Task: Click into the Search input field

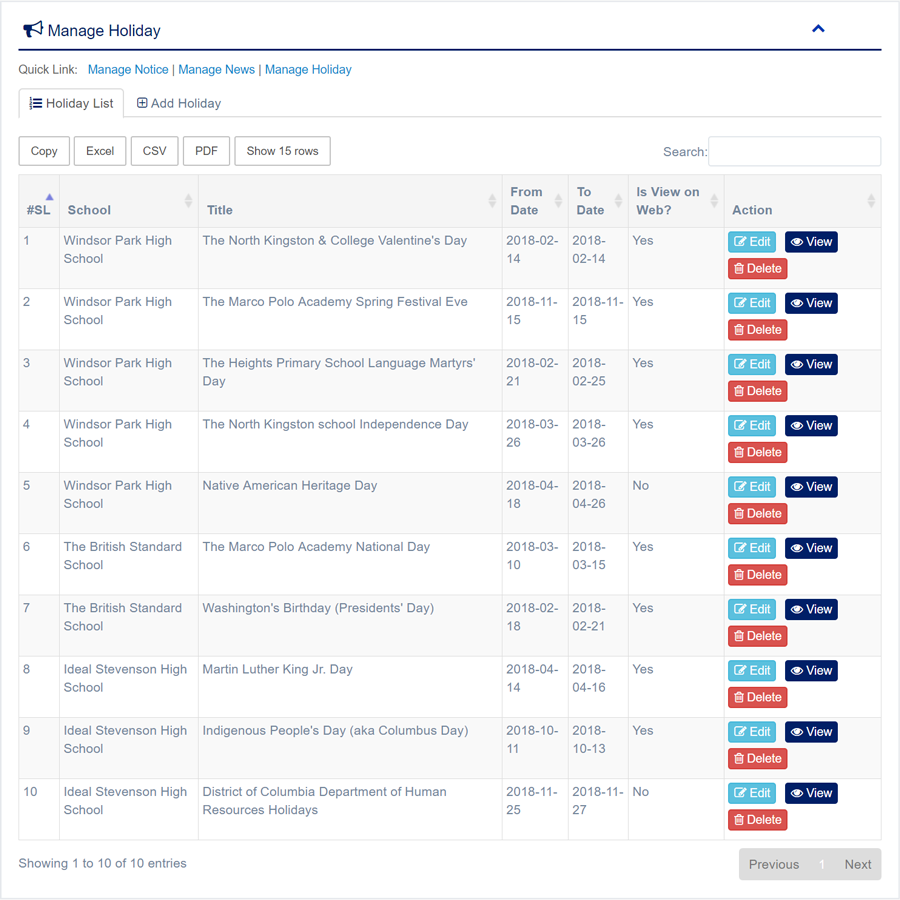Action: [x=794, y=151]
